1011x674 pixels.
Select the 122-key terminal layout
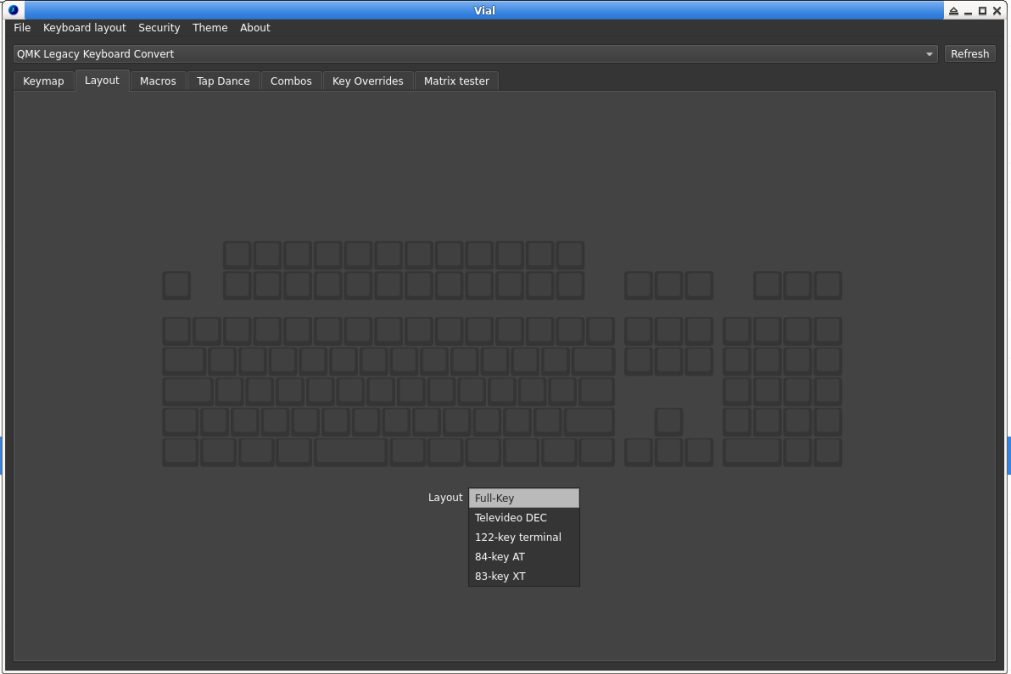pyautogui.click(x=523, y=537)
